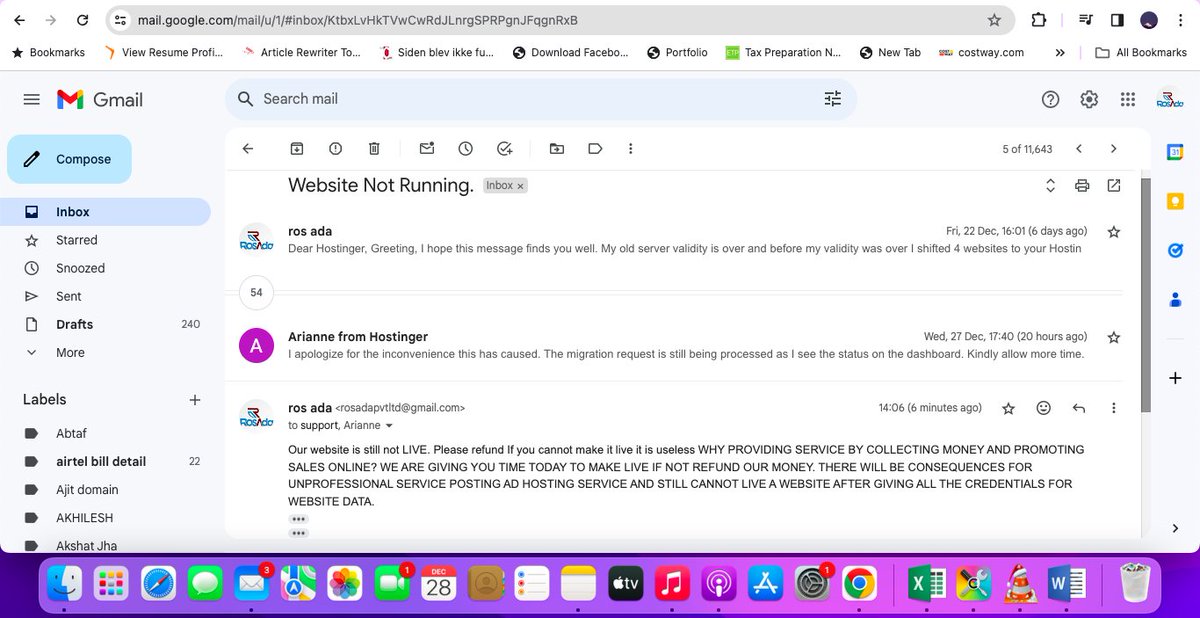Screen dimensions: 1200x618
Task: Create new label plus button
Action: tap(194, 400)
